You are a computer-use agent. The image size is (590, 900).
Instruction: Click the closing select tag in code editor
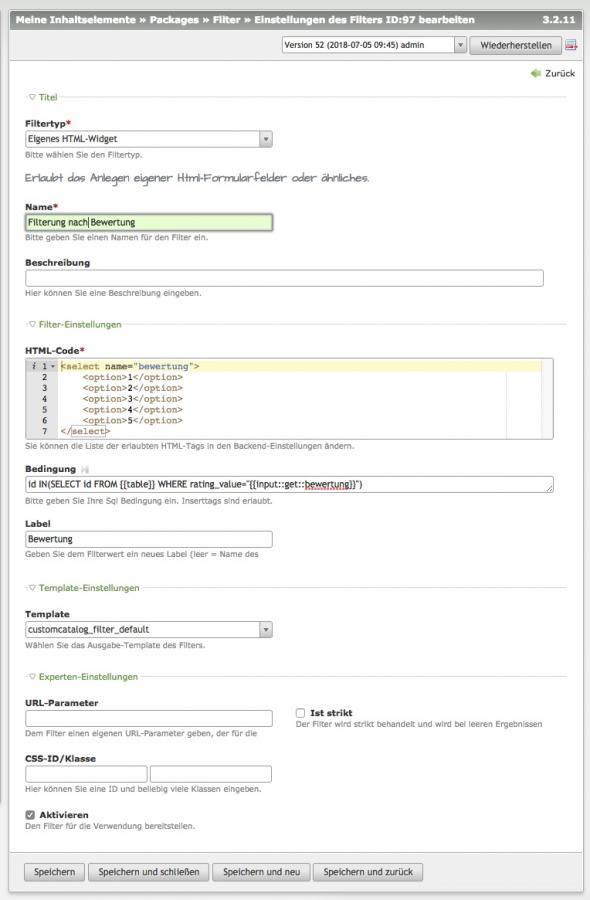coord(85,431)
